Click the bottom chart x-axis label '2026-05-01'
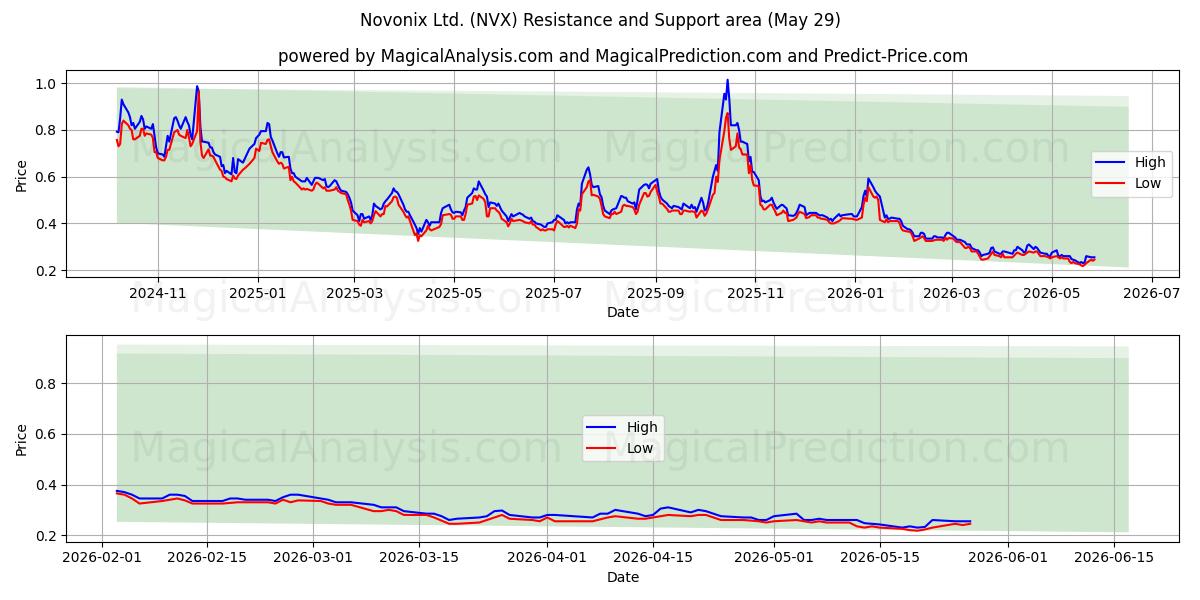The height and width of the screenshot is (600, 1200). (x=773, y=559)
